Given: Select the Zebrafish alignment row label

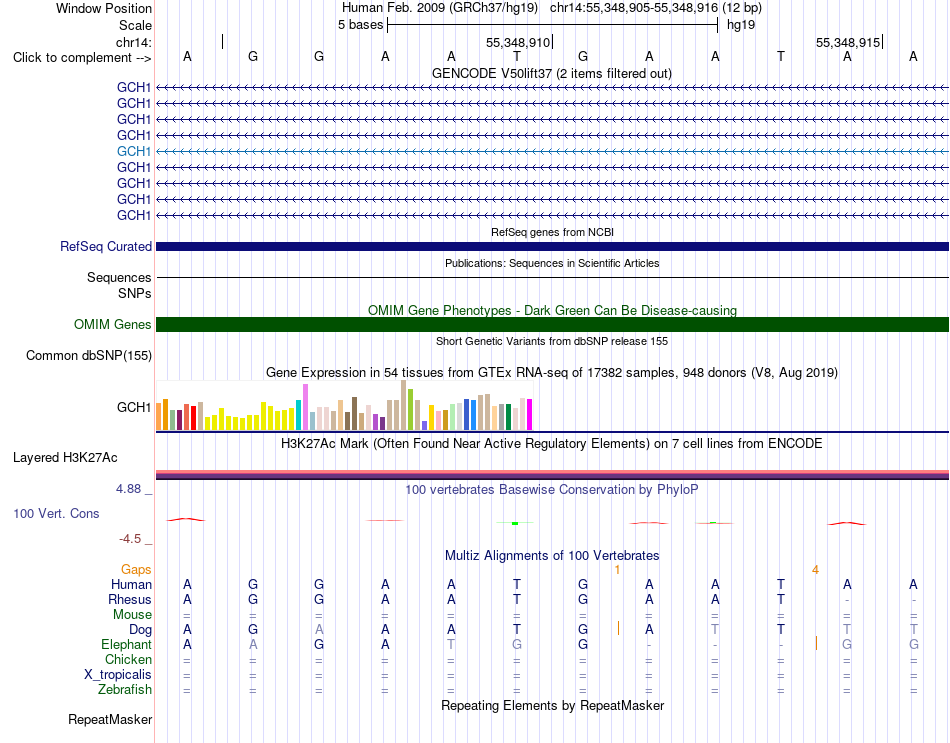Looking at the screenshot, I should (125, 690).
